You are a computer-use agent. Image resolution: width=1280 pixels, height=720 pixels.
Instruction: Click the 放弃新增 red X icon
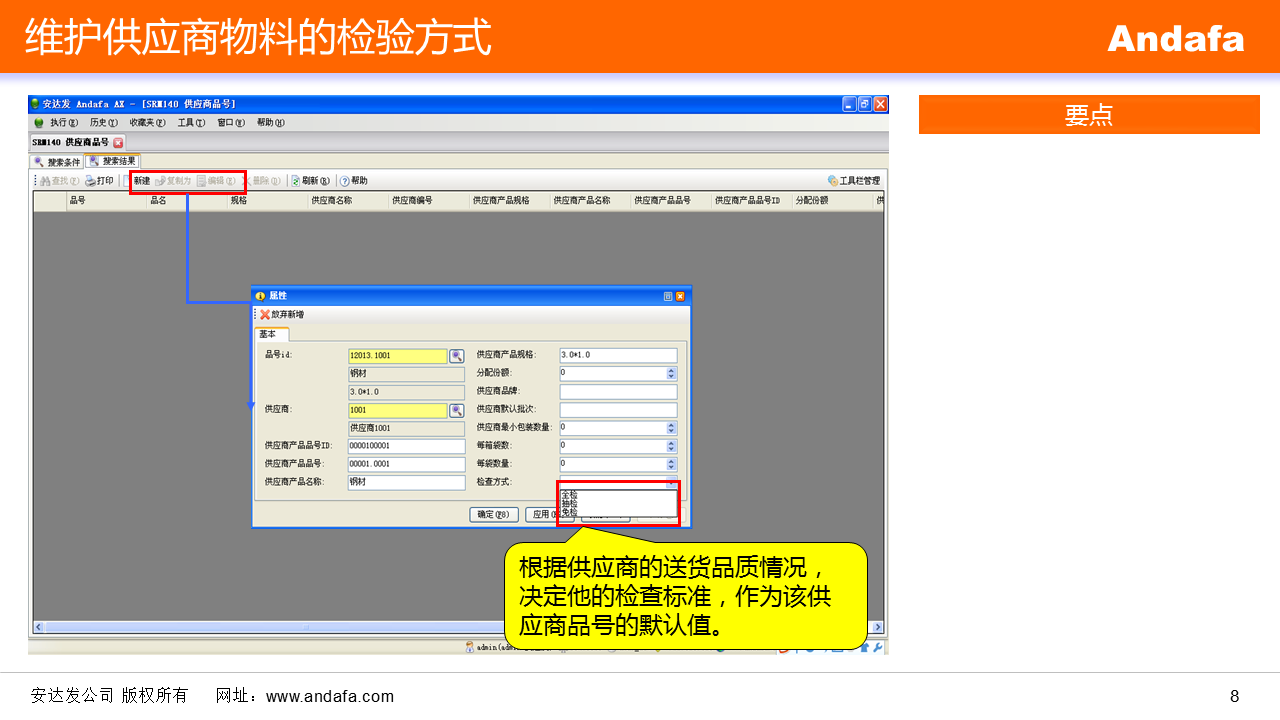point(265,314)
